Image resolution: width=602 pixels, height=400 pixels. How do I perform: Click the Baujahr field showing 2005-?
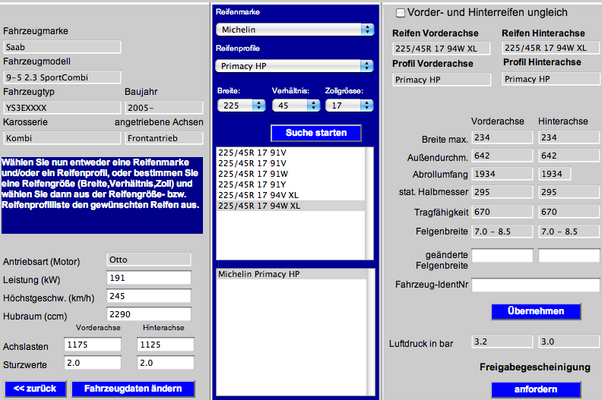(x=164, y=108)
